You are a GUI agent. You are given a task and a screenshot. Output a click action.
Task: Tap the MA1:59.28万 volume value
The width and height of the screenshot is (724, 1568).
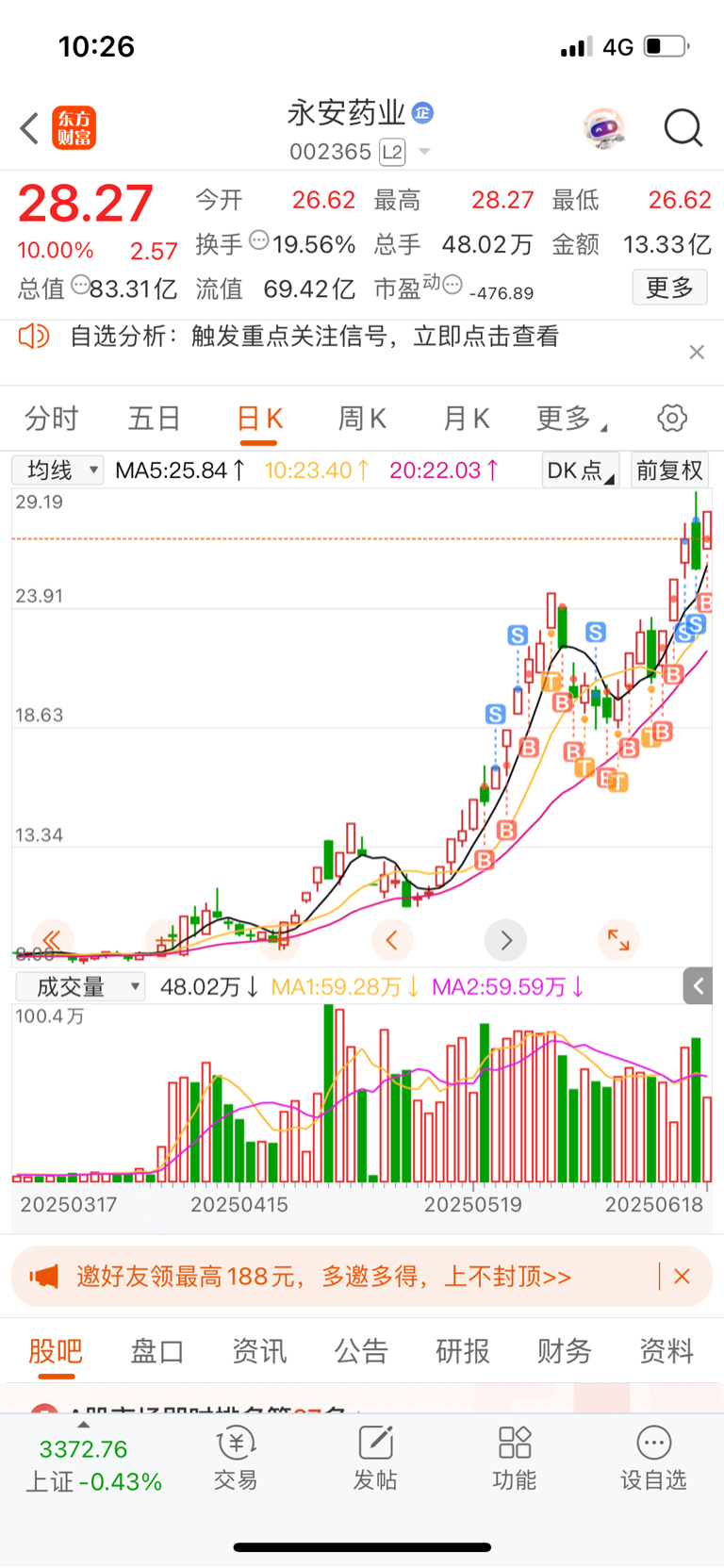[345, 987]
